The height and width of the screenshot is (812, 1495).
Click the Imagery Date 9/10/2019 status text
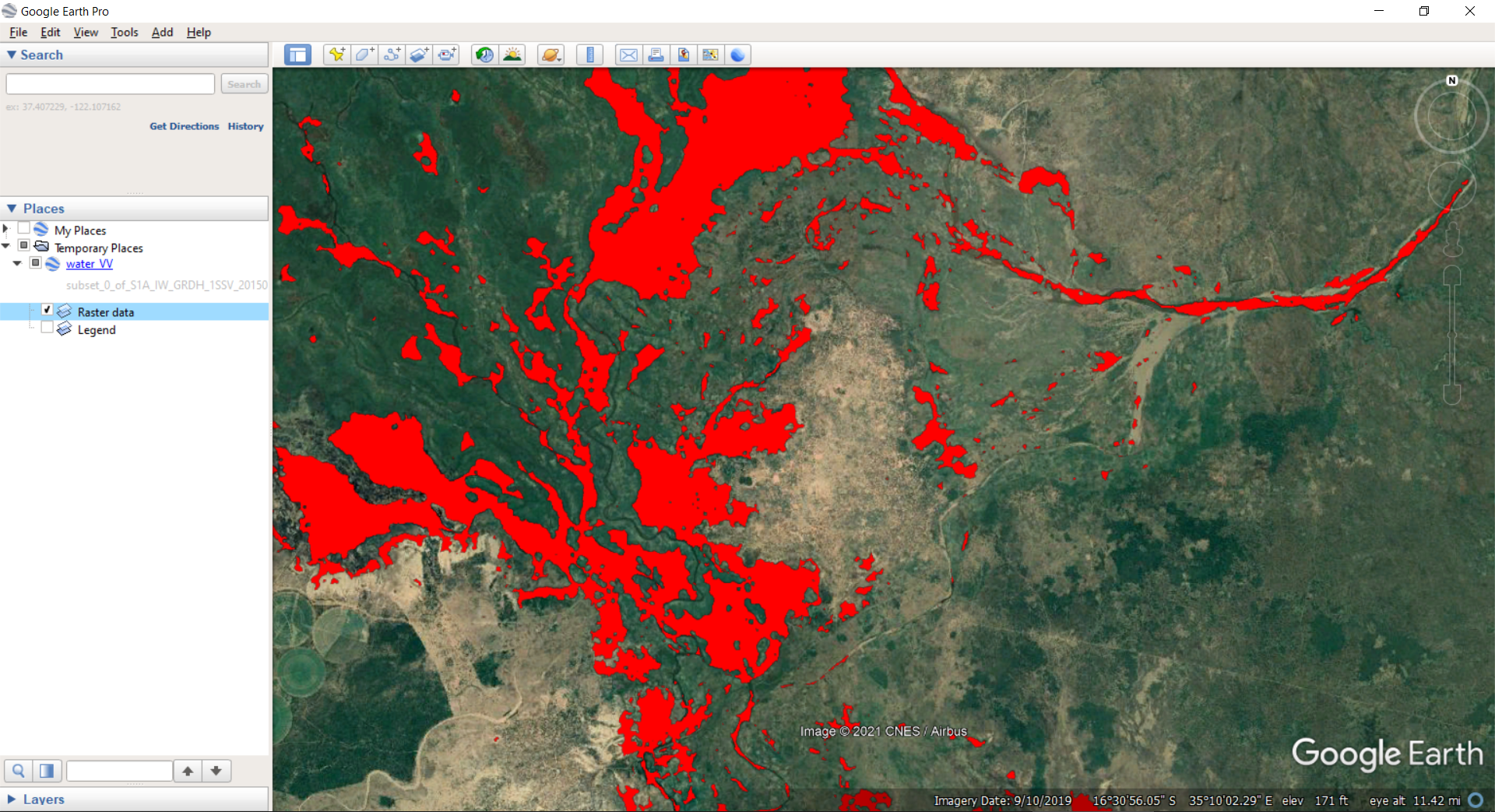point(1003,800)
